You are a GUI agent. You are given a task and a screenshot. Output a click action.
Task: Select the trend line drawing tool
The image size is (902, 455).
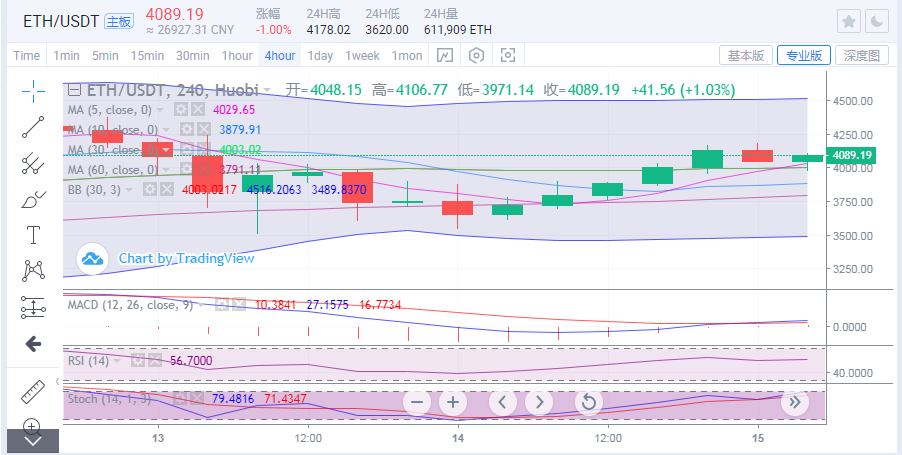point(33,127)
